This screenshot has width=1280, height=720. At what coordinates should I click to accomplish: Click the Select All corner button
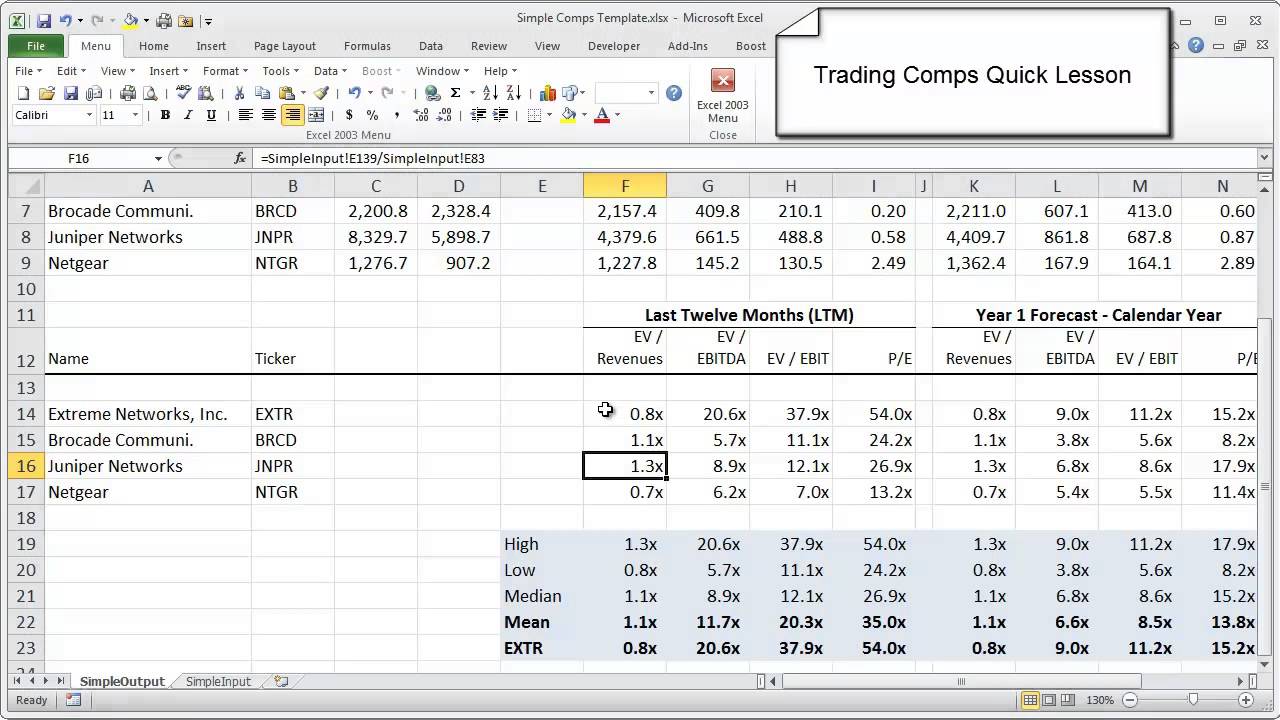click(26, 185)
